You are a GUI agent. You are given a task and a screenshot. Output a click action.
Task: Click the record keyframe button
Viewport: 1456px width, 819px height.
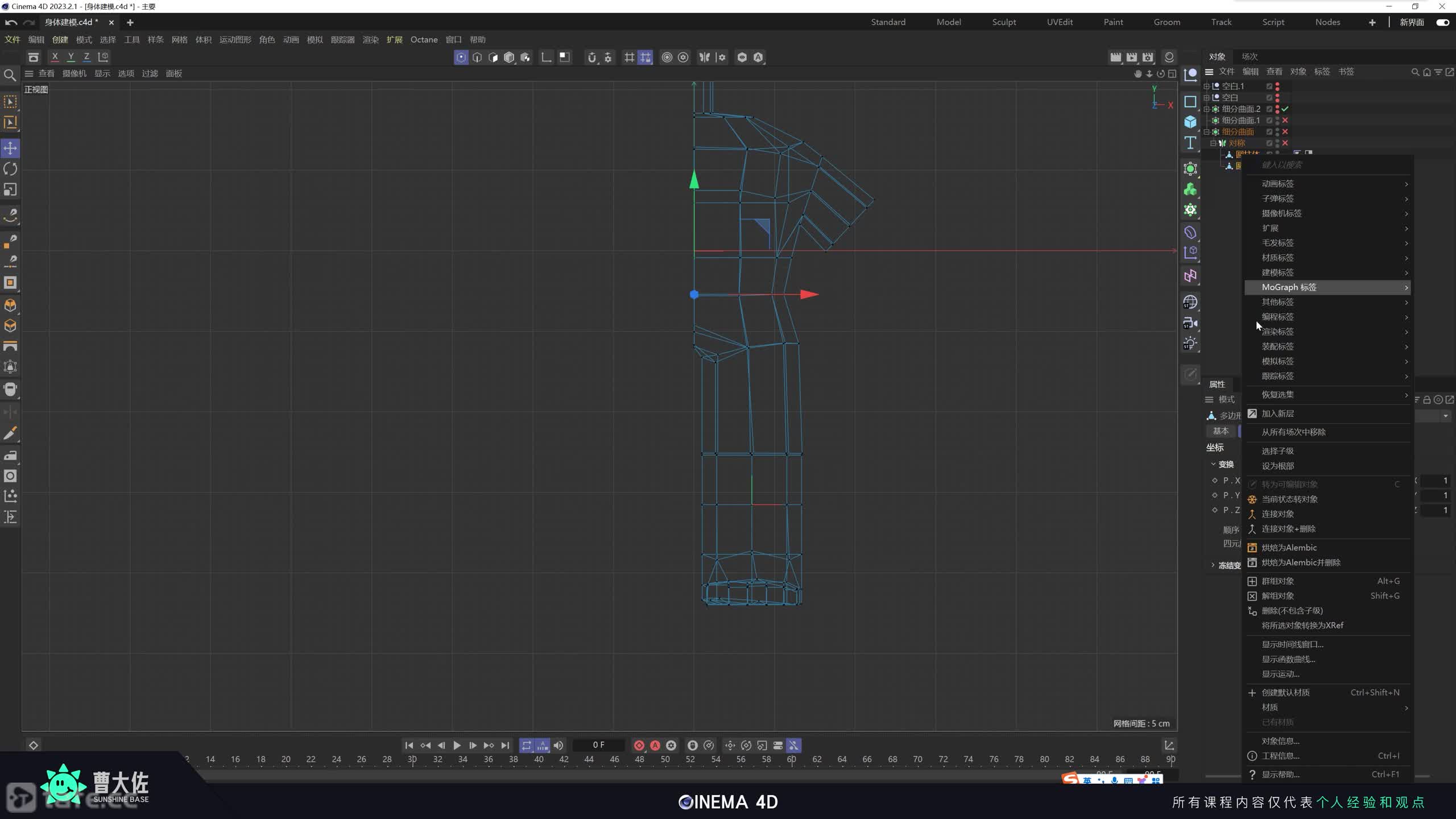tap(639, 745)
